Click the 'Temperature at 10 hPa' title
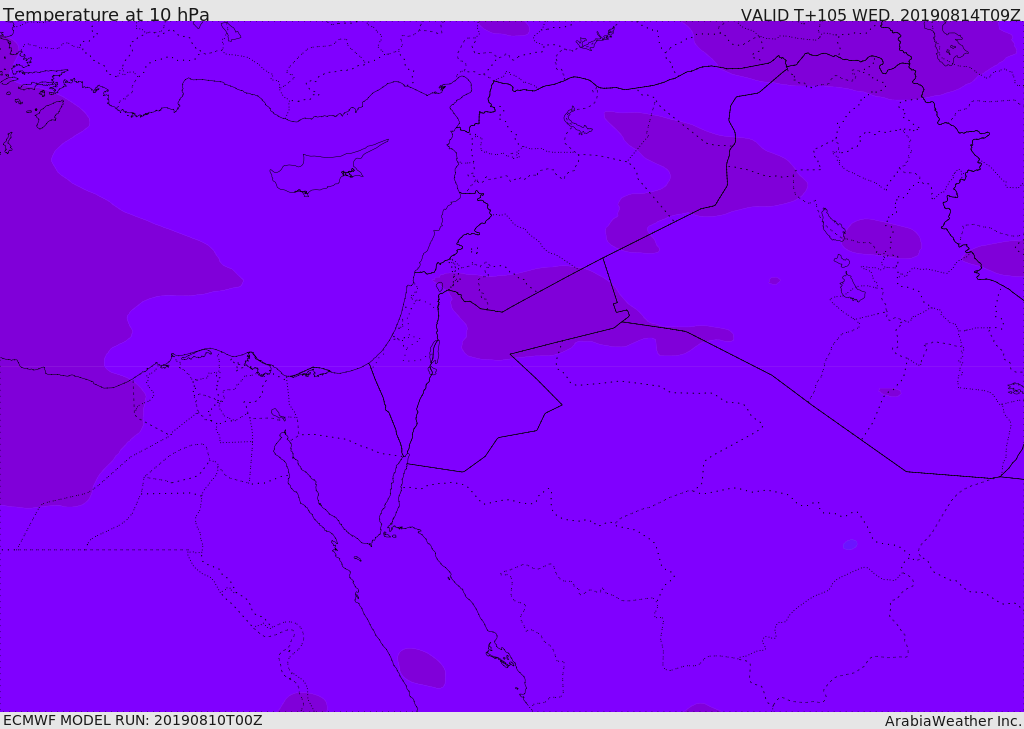This screenshot has height=729, width=1024. click(x=106, y=14)
